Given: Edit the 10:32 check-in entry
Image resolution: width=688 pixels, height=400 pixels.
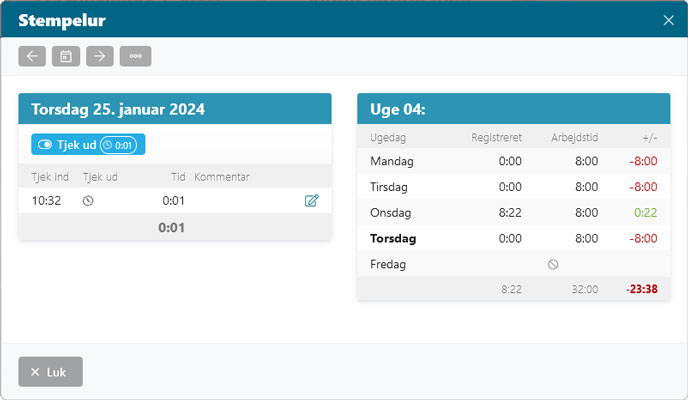Looking at the screenshot, I should 311,201.
